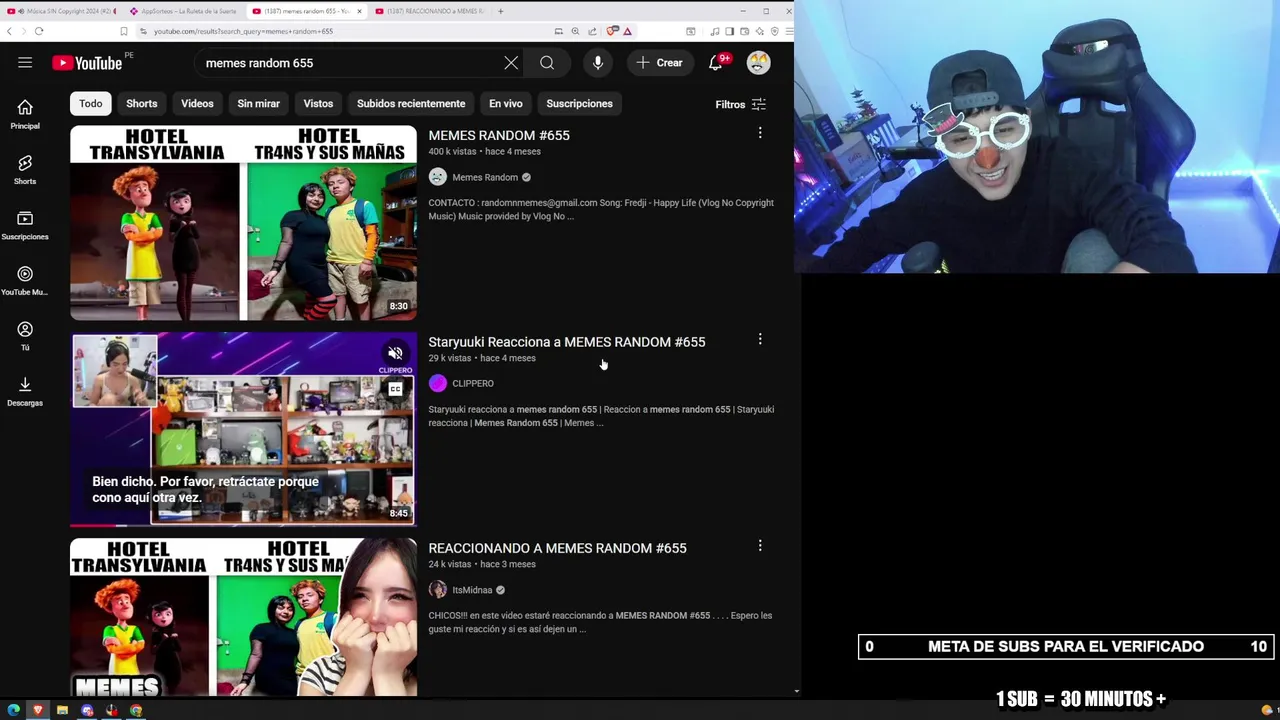Click the search magnifier button

(x=547, y=63)
